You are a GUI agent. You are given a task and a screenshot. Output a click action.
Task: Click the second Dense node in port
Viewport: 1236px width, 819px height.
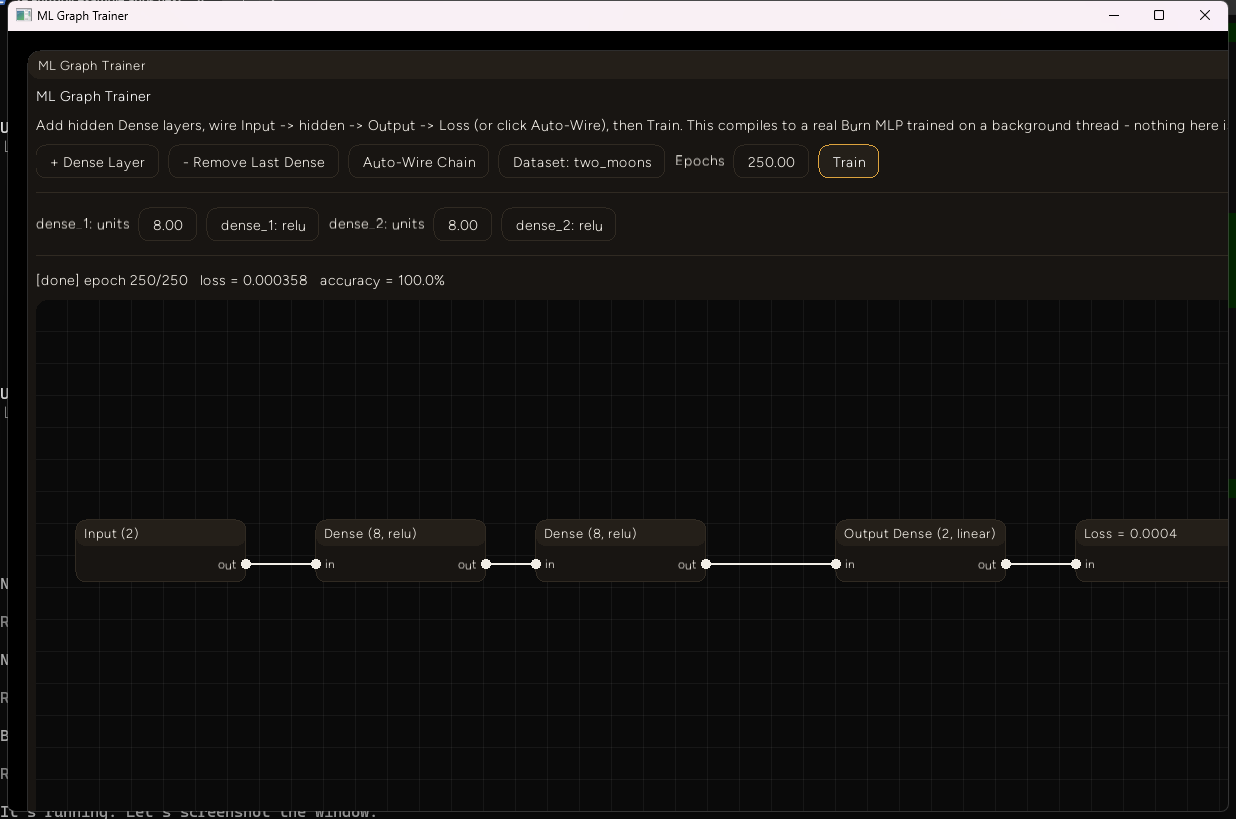tap(536, 564)
